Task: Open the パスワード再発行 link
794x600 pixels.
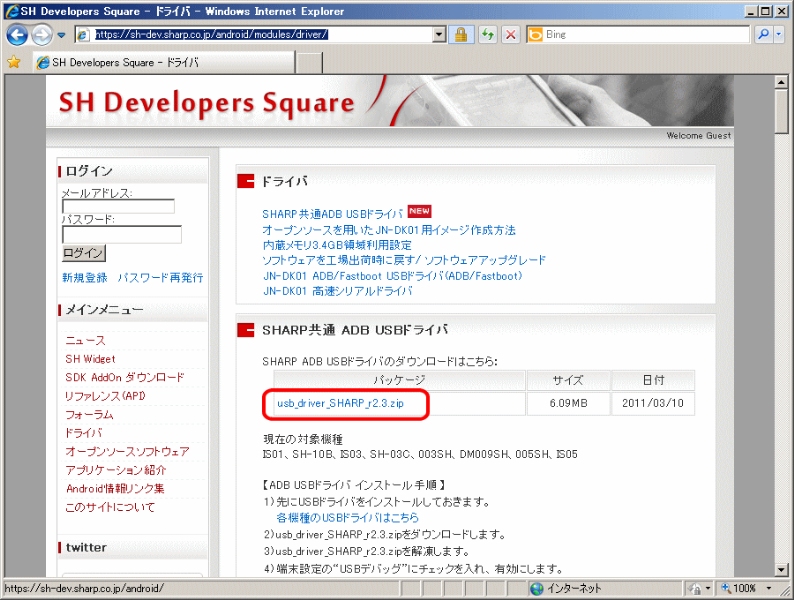Action: [x=161, y=277]
